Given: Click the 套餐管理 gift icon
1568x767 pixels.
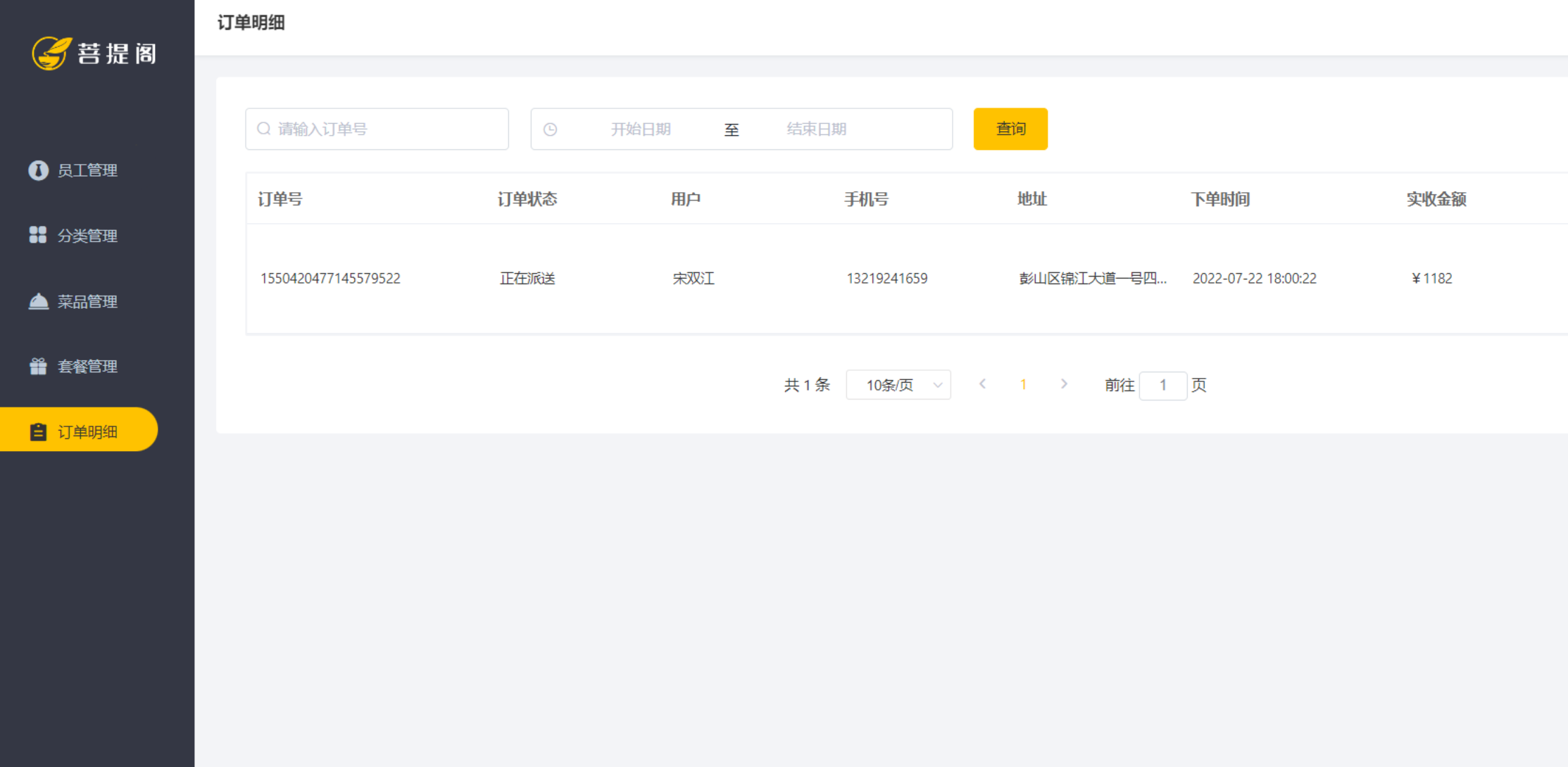Looking at the screenshot, I should (x=38, y=367).
